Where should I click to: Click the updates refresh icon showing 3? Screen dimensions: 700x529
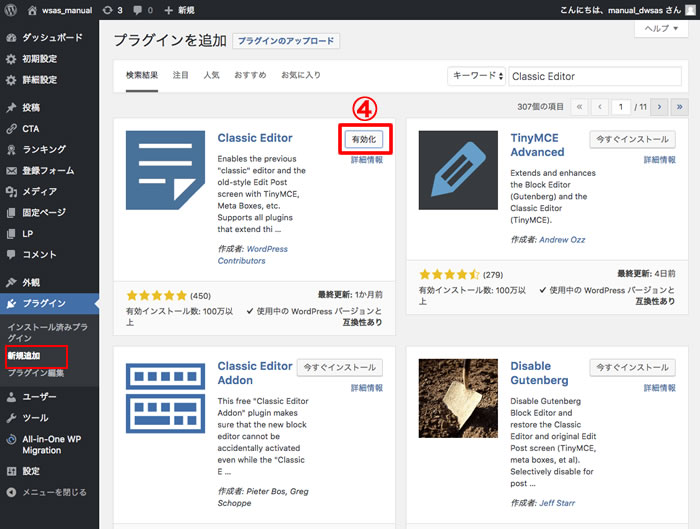[110, 10]
